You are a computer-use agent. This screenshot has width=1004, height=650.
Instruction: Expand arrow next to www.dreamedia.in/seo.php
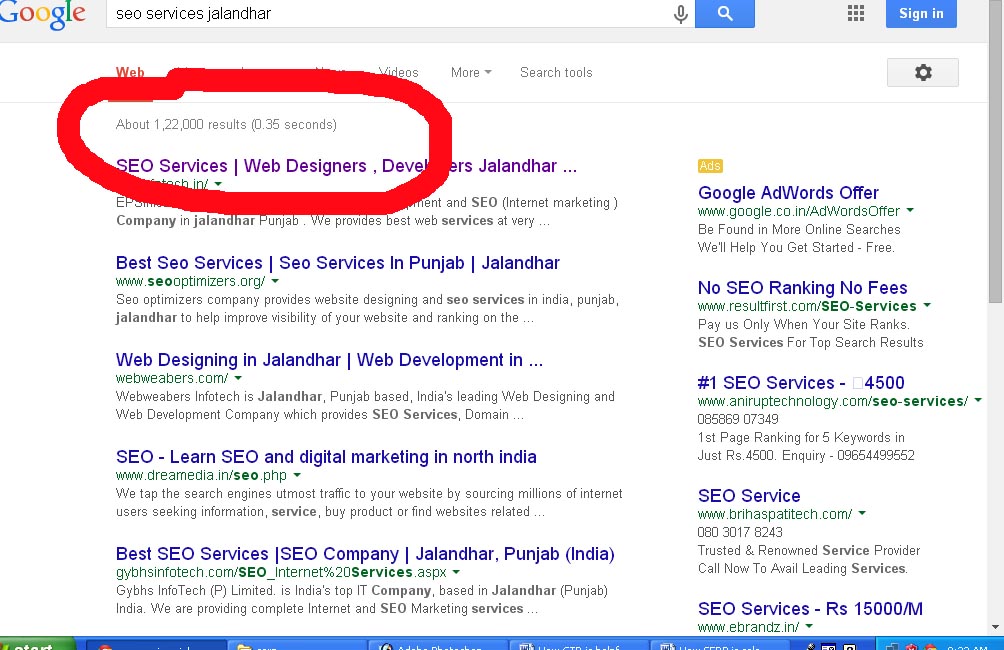coord(297,475)
